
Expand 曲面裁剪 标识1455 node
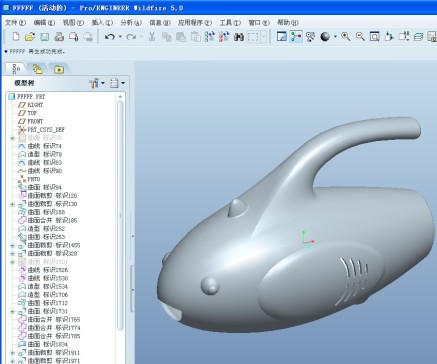13,245
